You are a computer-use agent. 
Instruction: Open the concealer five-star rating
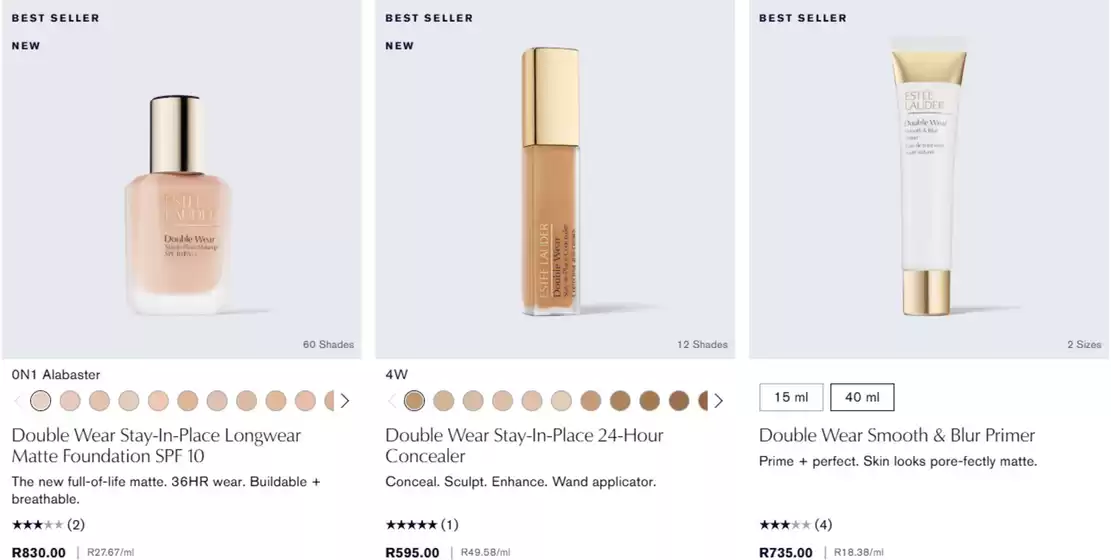pyautogui.click(x=411, y=525)
